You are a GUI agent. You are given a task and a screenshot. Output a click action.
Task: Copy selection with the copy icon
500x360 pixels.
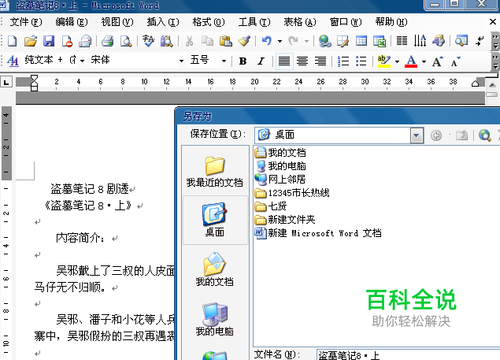click(207, 41)
